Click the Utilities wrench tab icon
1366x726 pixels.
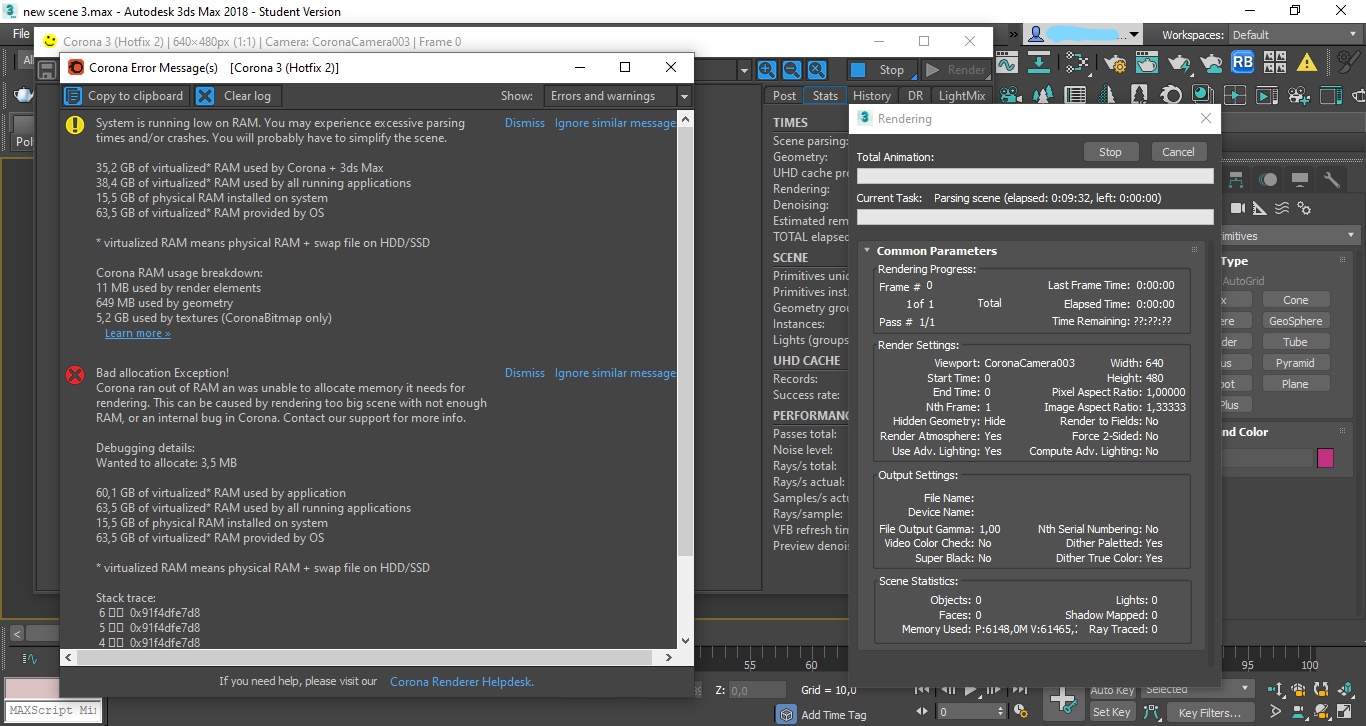(x=1331, y=180)
